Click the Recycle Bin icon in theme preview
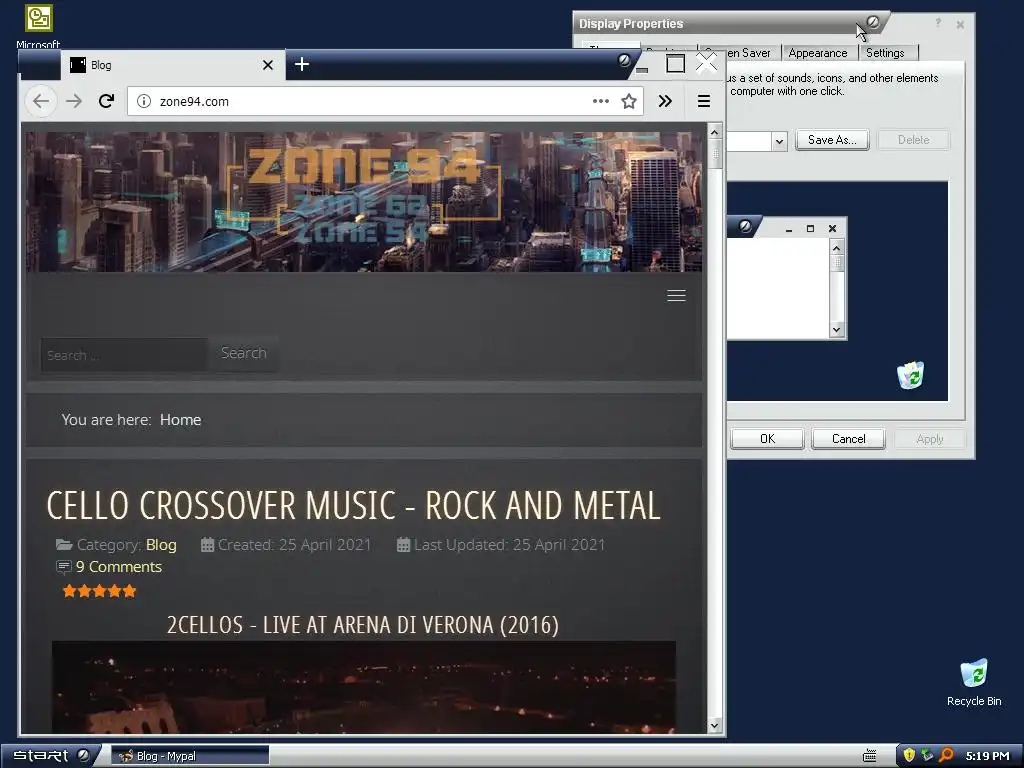The height and width of the screenshot is (768, 1024). (x=910, y=376)
